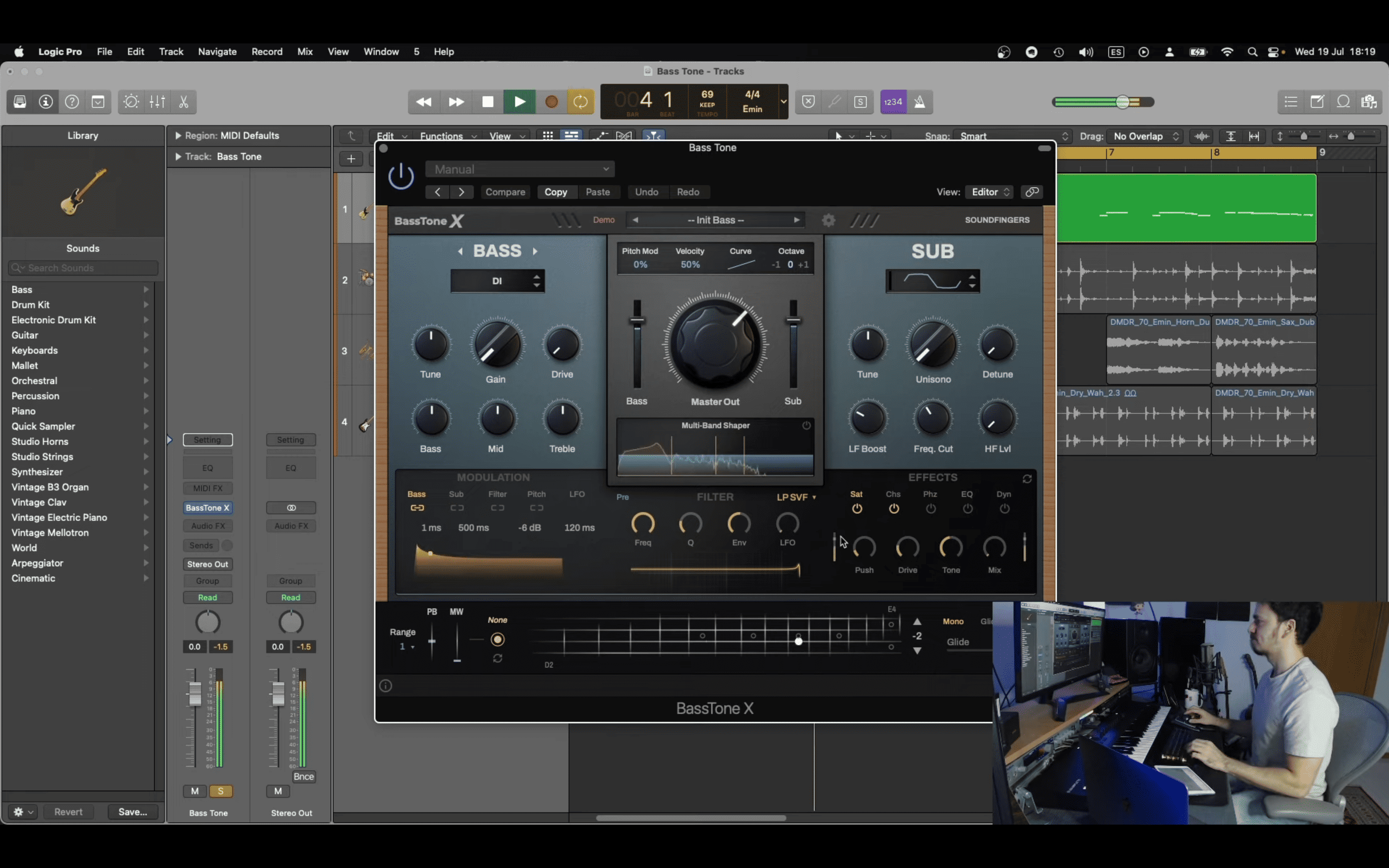Toggle the BassTone X plugin power button
The height and width of the screenshot is (868, 1389).
click(401, 176)
